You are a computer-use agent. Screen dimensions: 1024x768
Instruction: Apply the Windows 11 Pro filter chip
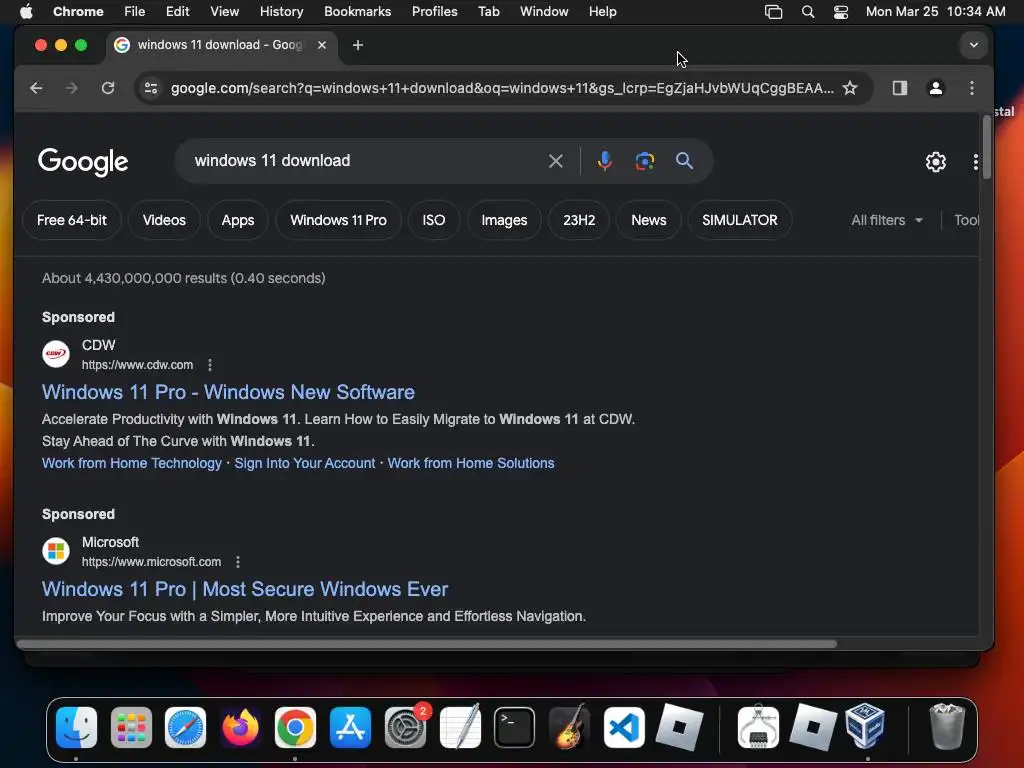[x=338, y=220]
